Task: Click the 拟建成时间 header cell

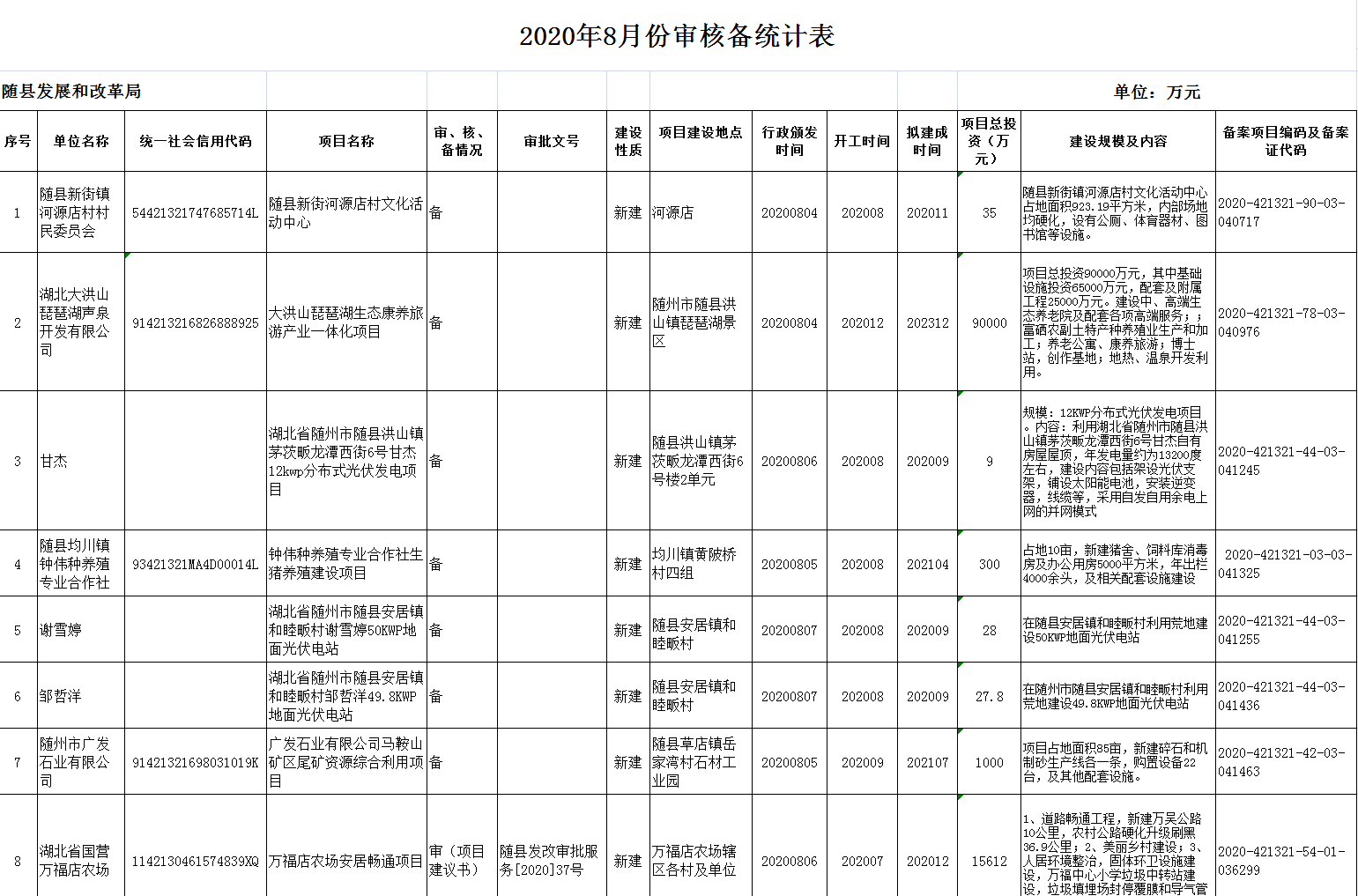Action: click(x=927, y=141)
